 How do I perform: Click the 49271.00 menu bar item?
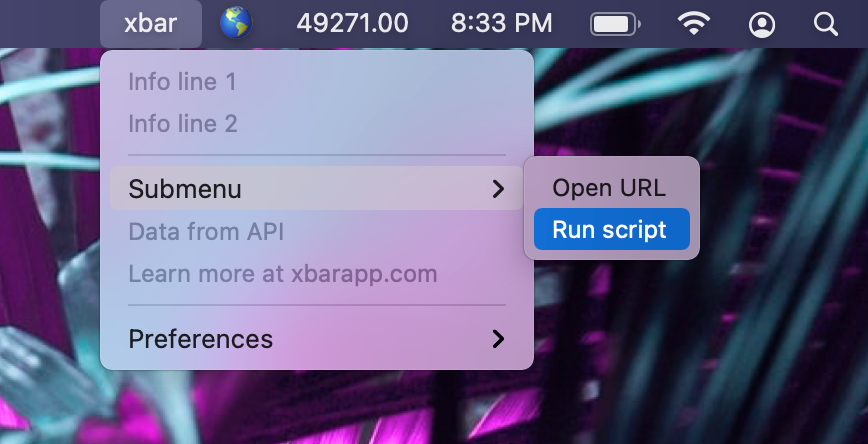tap(352, 23)
